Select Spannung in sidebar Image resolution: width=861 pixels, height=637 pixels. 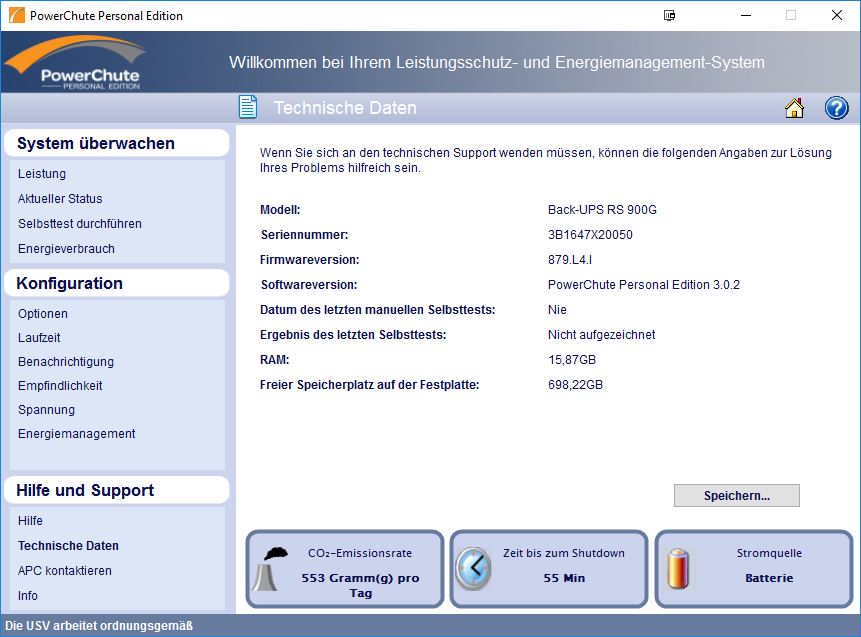coord(46,410)
